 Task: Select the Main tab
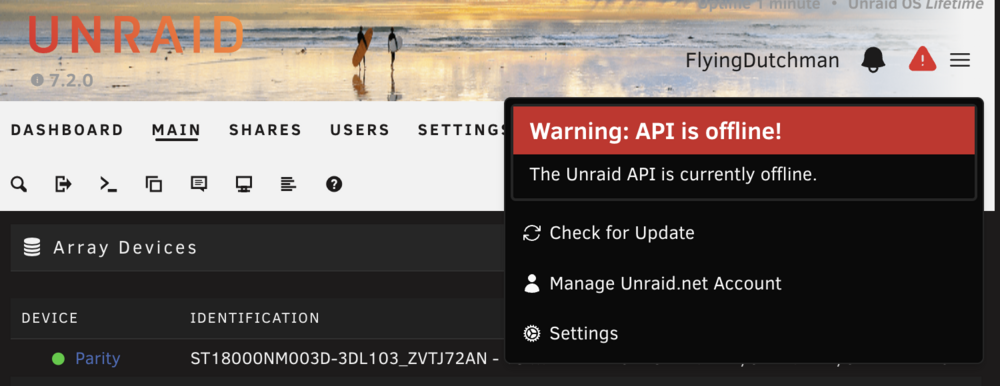(x=177, y=130)
